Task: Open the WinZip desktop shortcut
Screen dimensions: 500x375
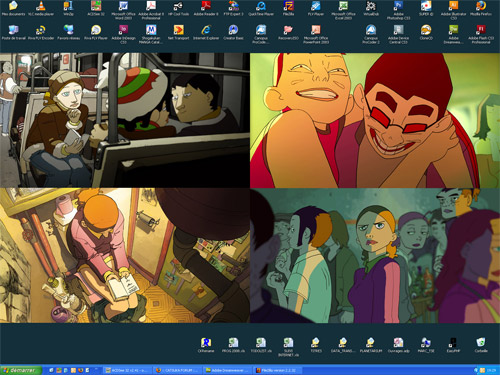Action: (x=68, y=8)
